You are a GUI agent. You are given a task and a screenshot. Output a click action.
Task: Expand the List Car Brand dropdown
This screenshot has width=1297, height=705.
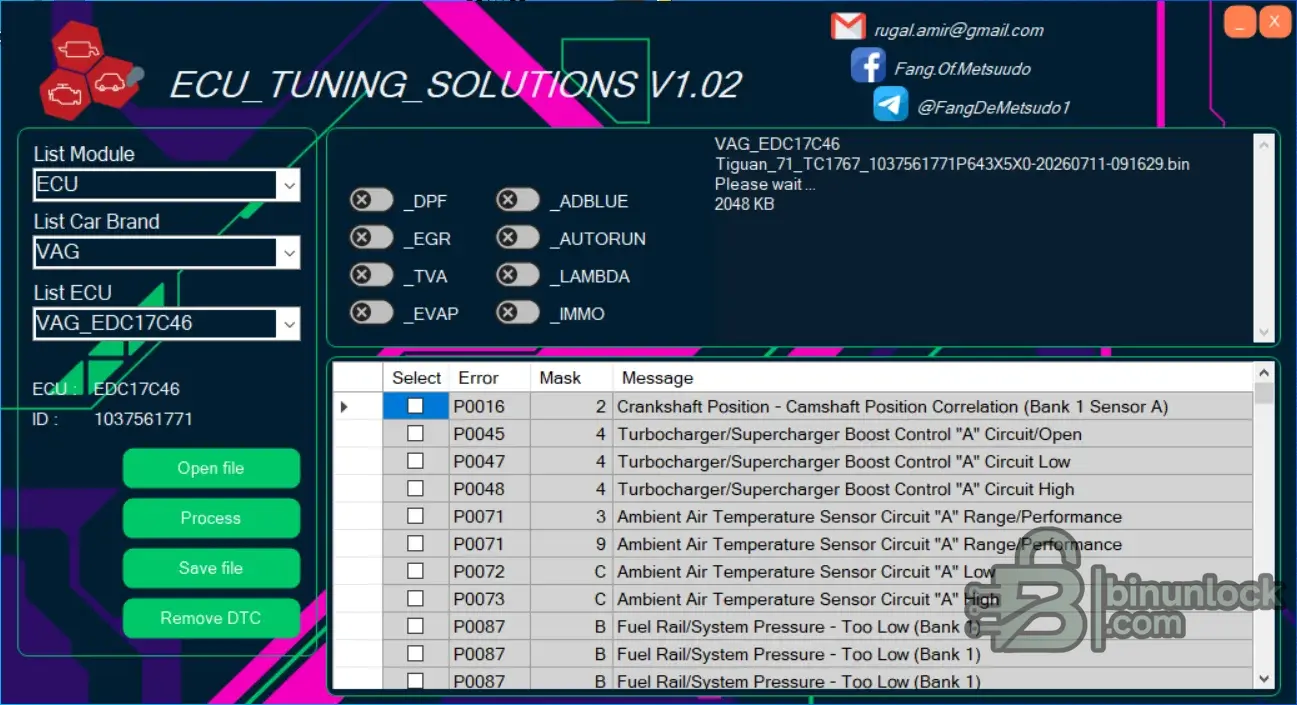tap(288, 253)
